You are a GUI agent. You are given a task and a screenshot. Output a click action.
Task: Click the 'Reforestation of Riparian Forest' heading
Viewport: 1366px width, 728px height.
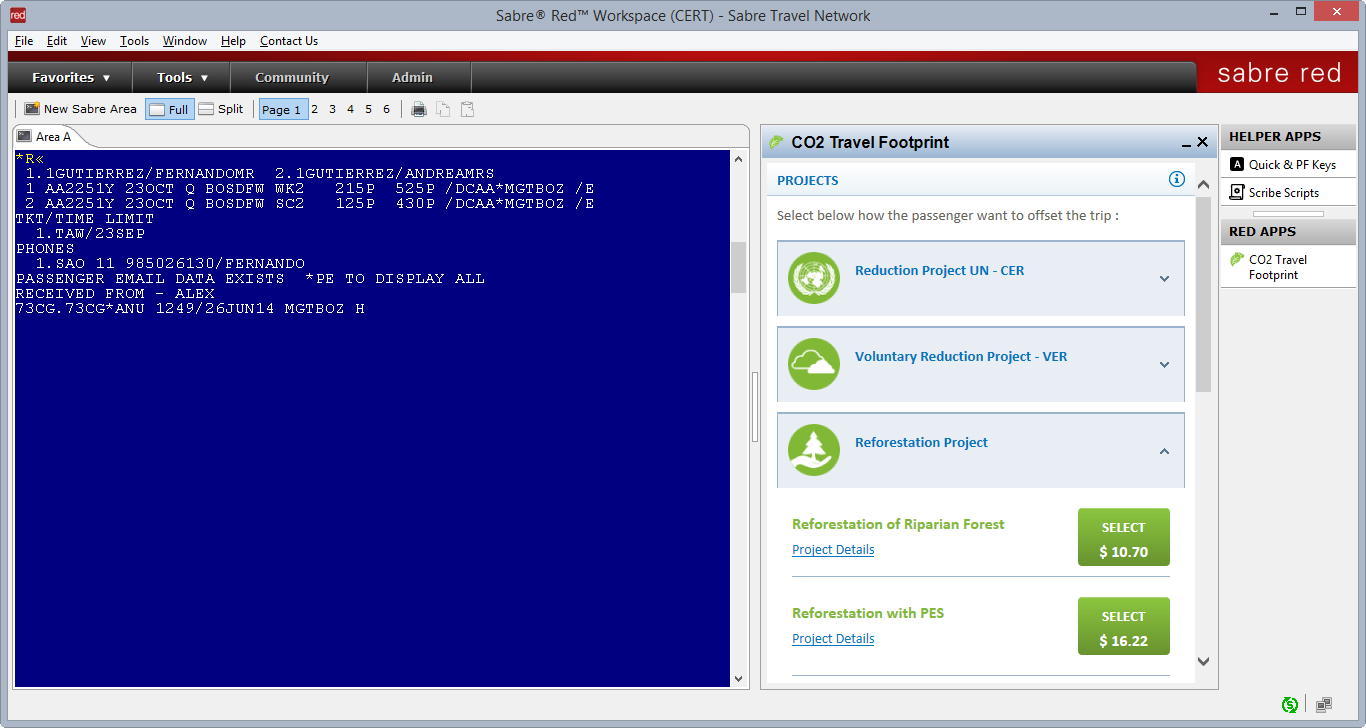898,524
